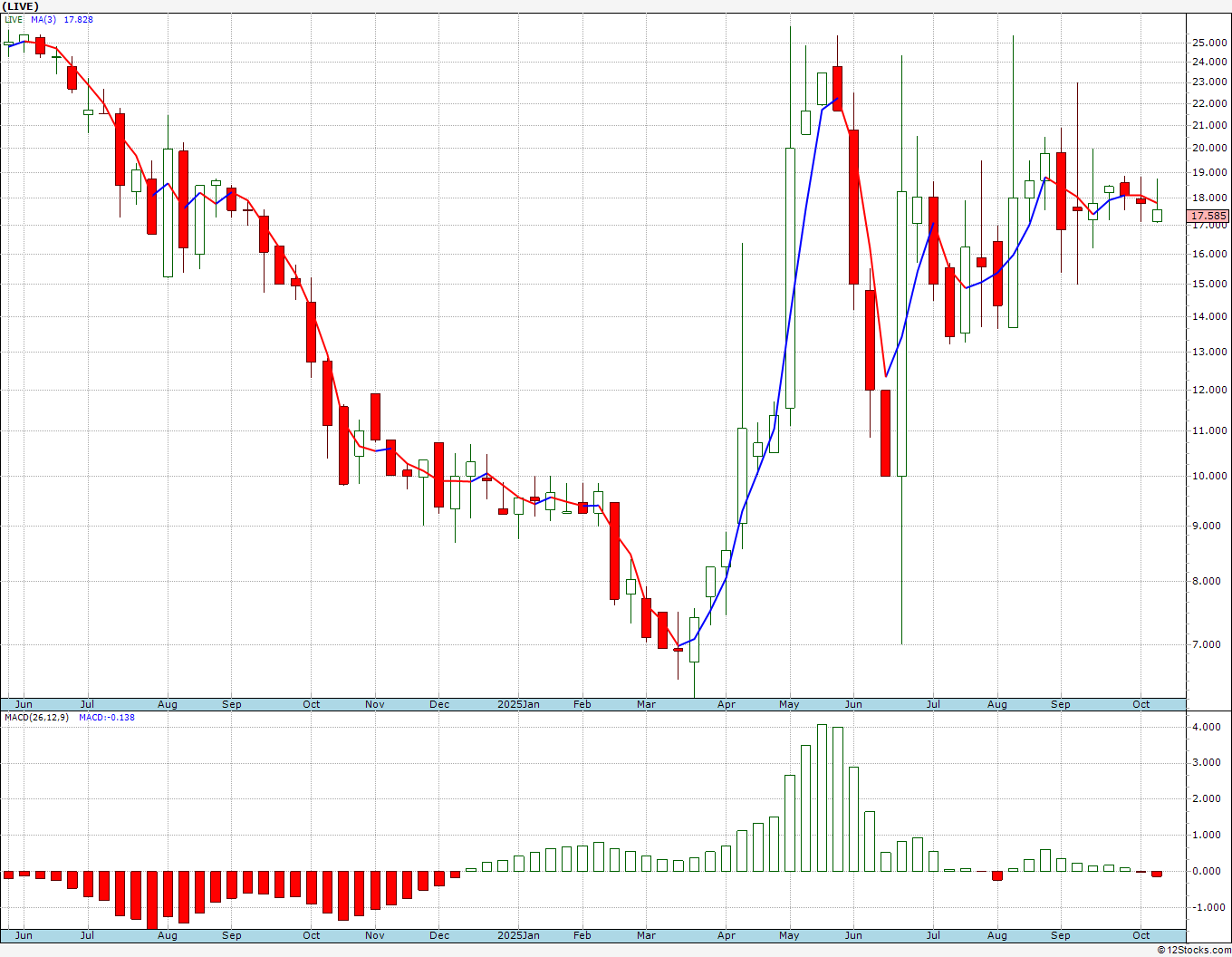1232x957 pixels.
Task: Click the tallest green MACD histogram bar
Action: point(822,797)
